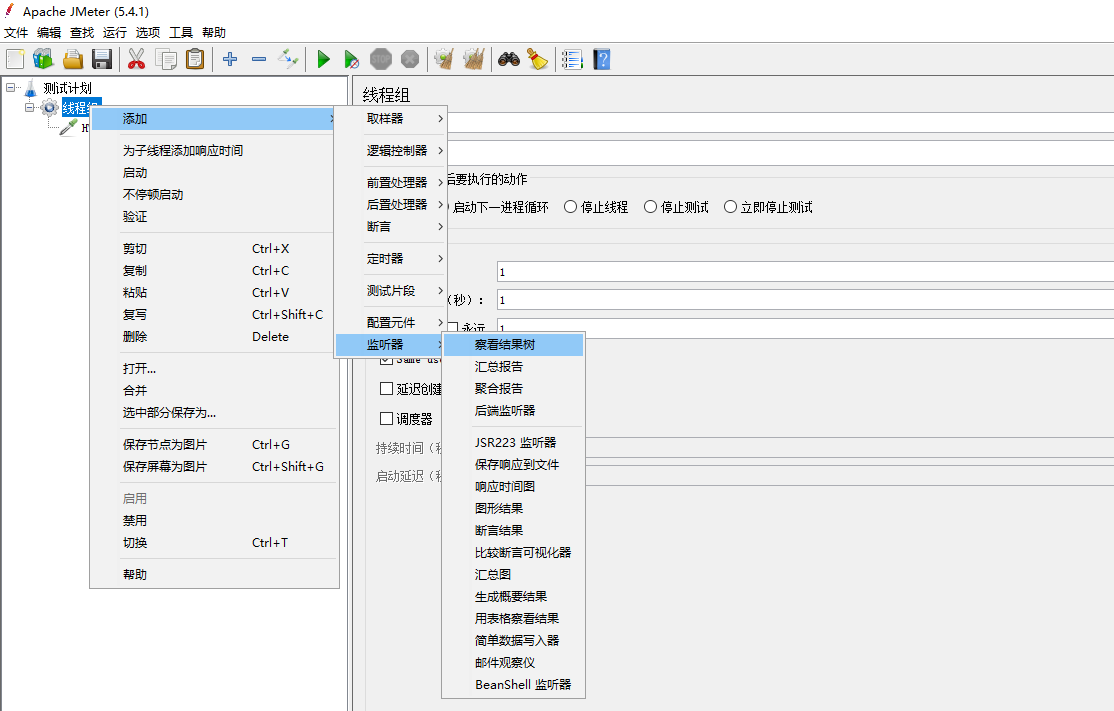
Task: Click the Stop test icon
Action: click(x=381, y=59)
